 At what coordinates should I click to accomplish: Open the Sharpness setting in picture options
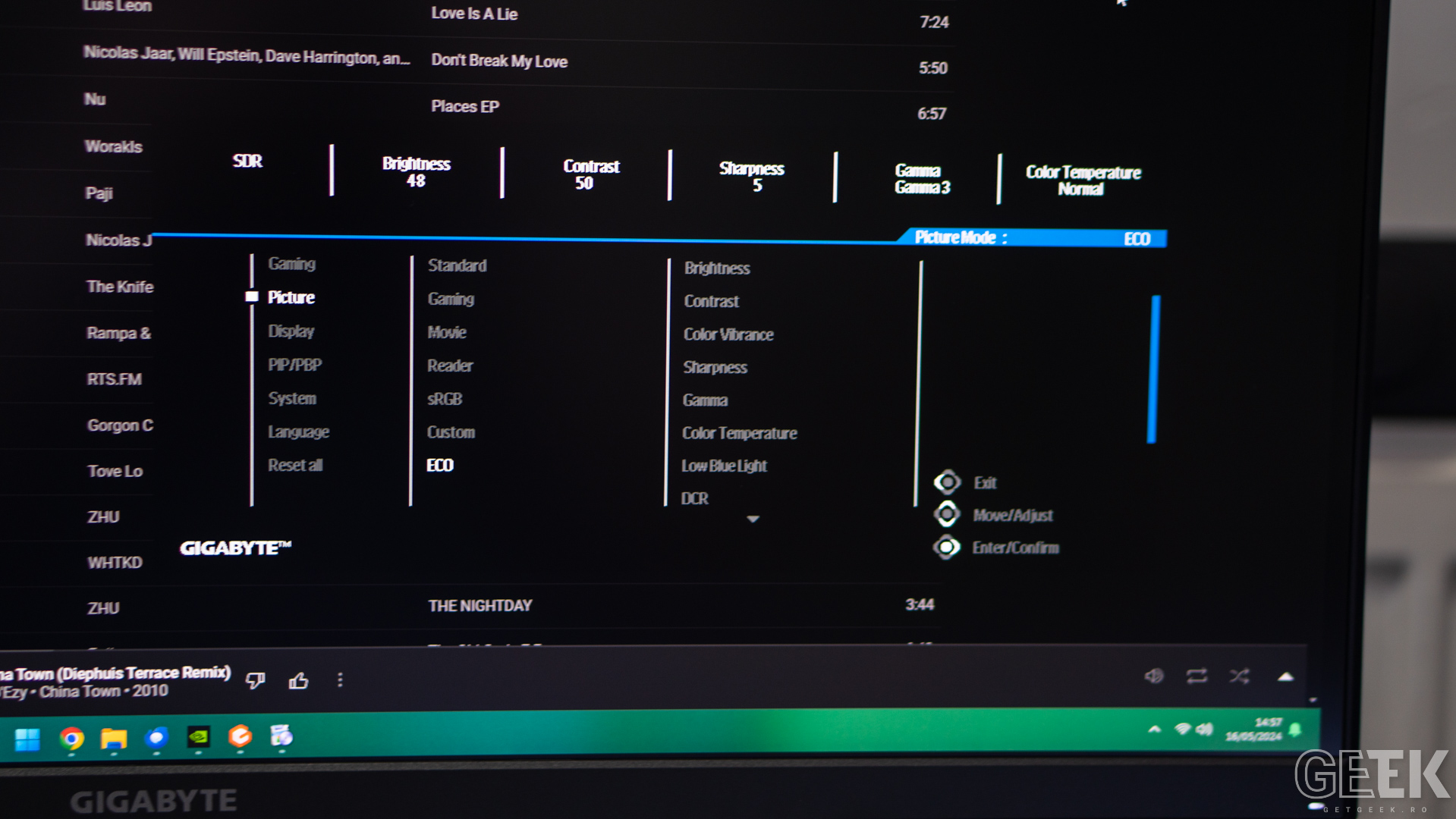[x=715, y=367]
